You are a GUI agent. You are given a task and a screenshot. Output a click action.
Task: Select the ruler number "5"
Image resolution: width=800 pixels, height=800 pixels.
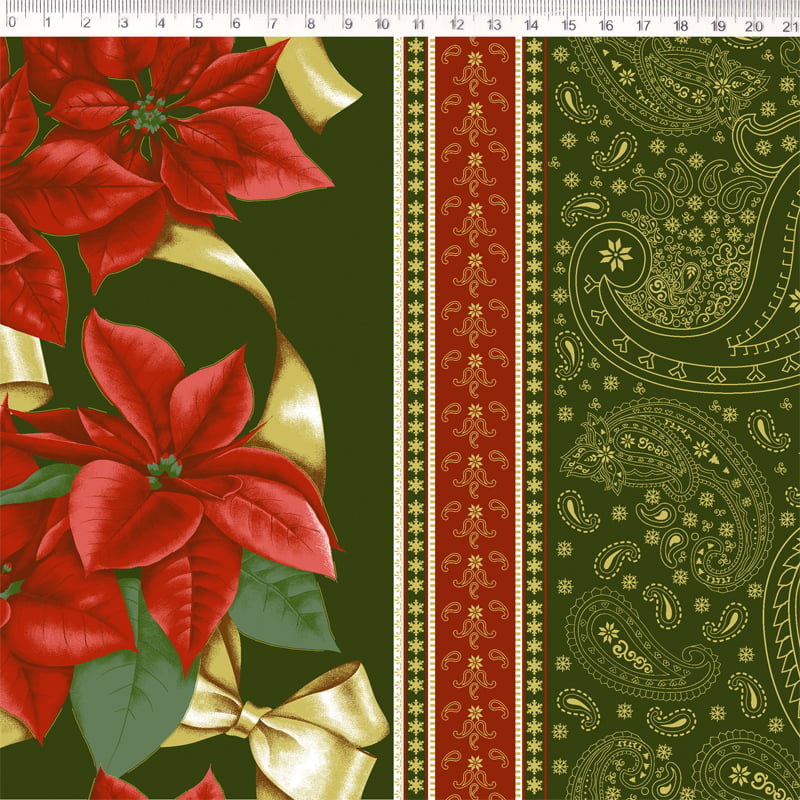tap(198, 22)
